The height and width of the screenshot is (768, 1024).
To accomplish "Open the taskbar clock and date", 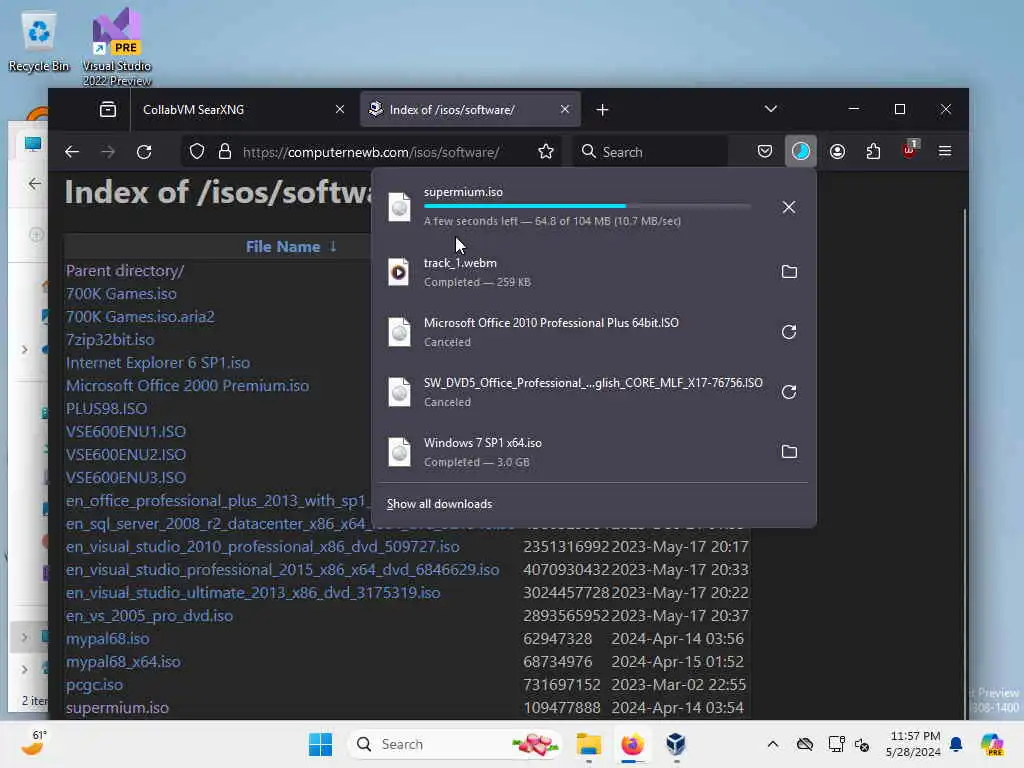I will [913, 744].
